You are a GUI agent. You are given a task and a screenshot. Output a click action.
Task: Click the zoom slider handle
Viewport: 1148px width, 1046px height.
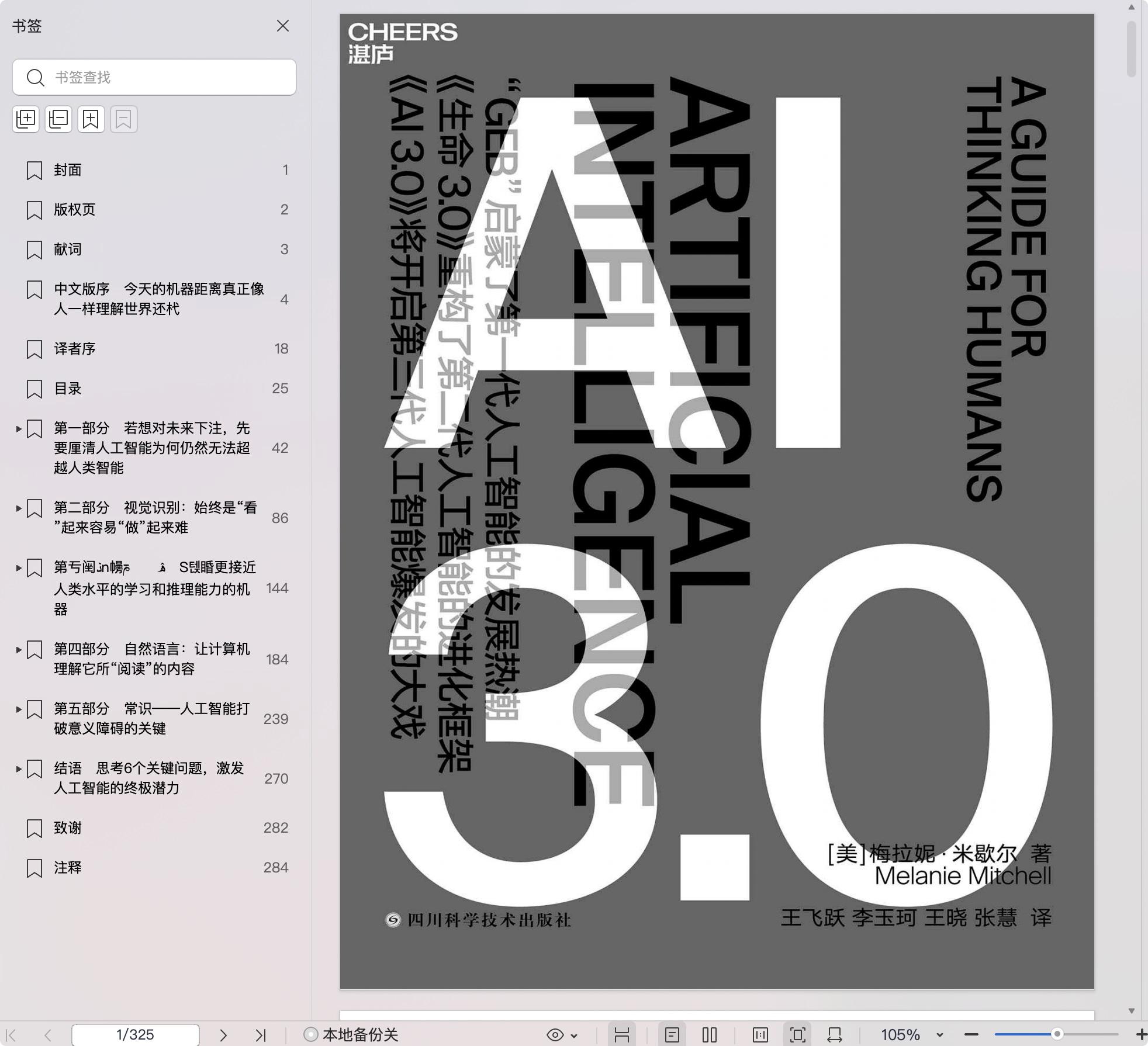click(1057, 1034)
